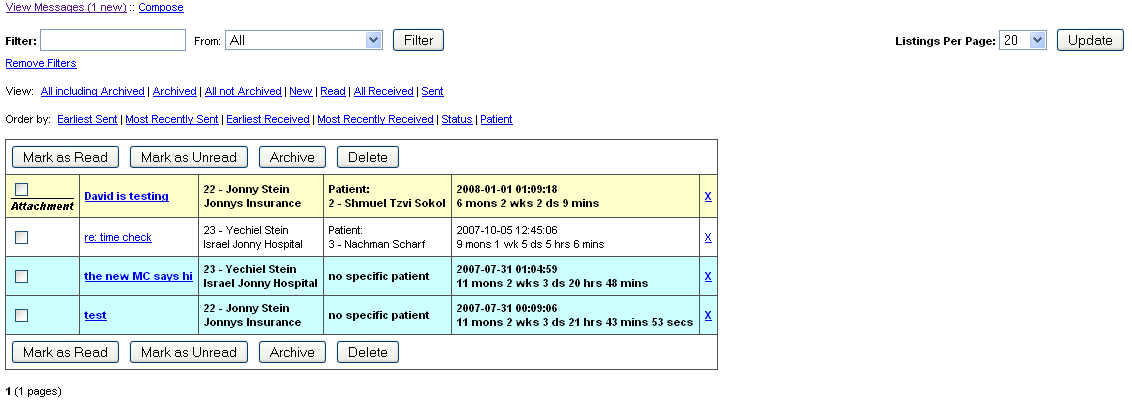This screenshot has width=1132, height=402.
Task: Order messages by Most Recently Received
Action: (375, 119)
